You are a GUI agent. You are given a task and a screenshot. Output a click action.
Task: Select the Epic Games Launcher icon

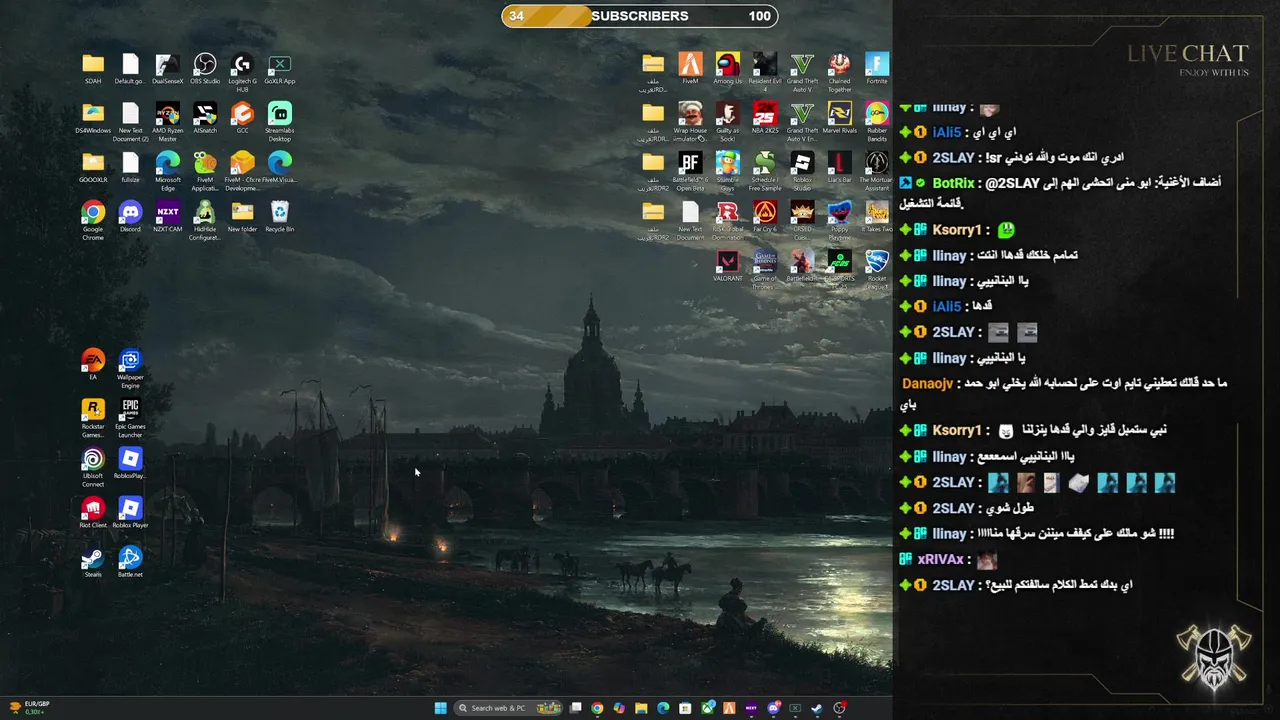131,418
